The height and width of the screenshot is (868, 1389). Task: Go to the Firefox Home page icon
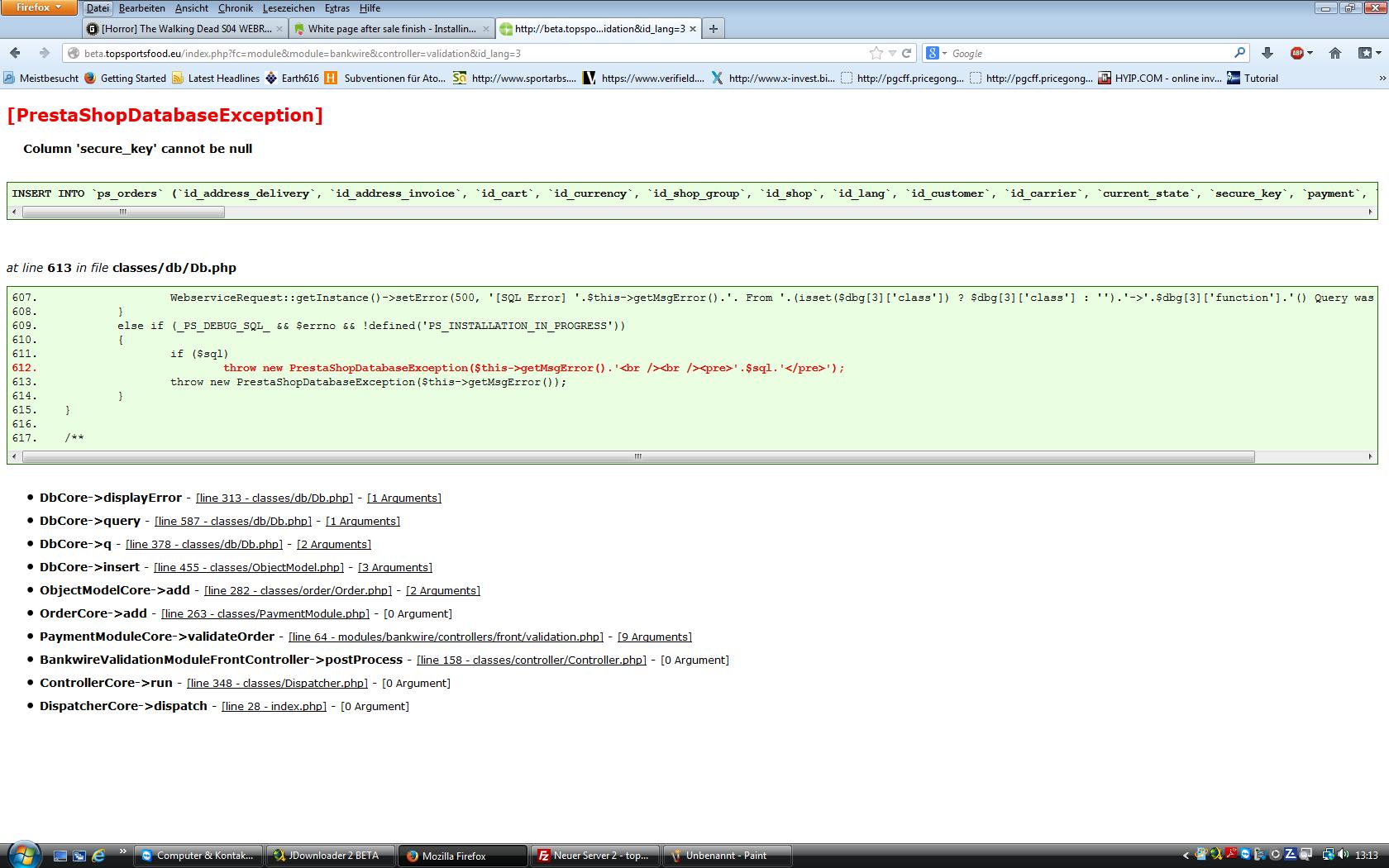[1334, 53]
